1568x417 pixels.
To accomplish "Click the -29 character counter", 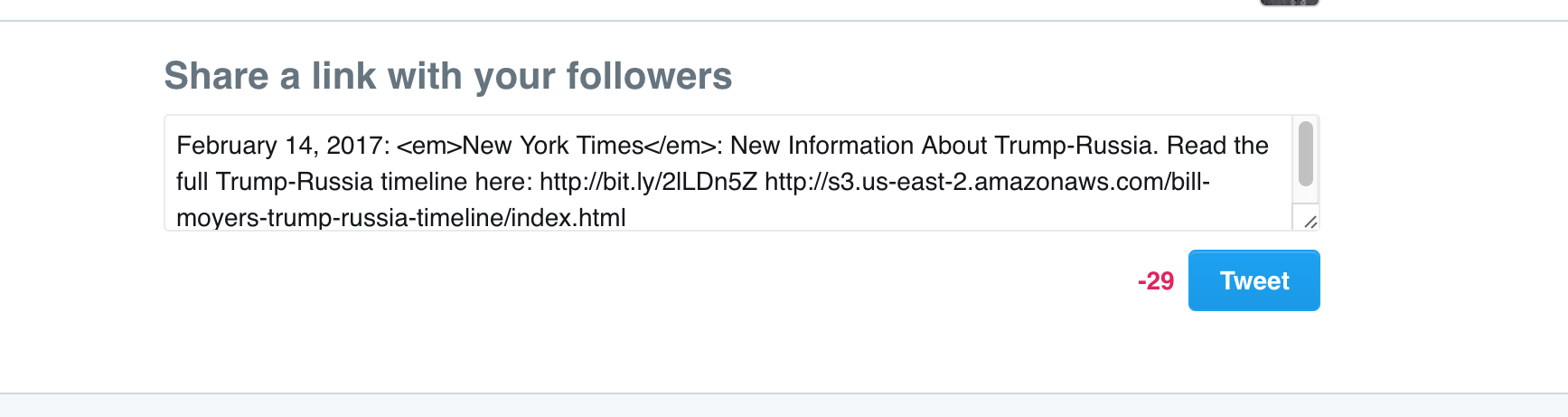I will (1155, 281).
